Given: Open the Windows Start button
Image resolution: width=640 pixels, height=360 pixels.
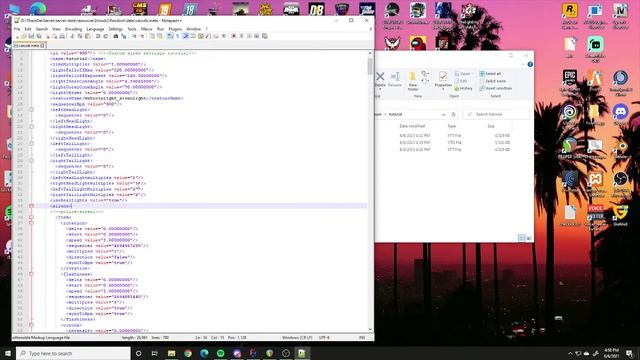Looking at the screenshot, I should coord(7,353).
